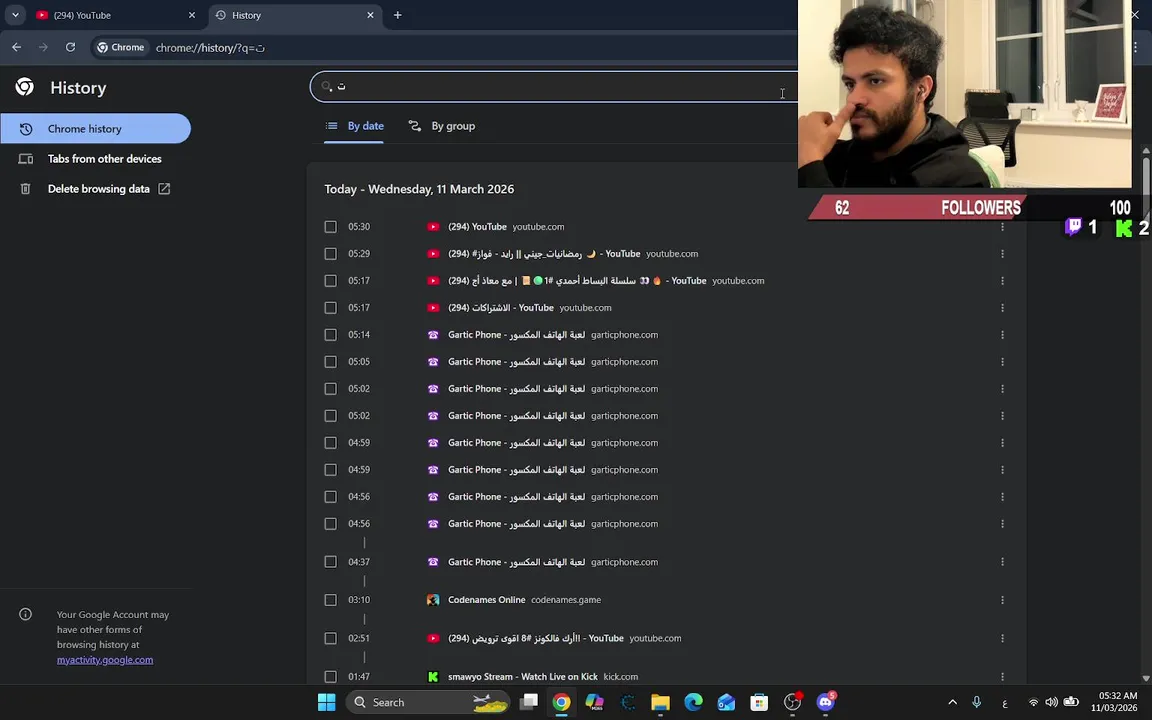Open the tab search dropdown arrow
The height and width of the screenshot is (720, 1152).
point(15,15)
